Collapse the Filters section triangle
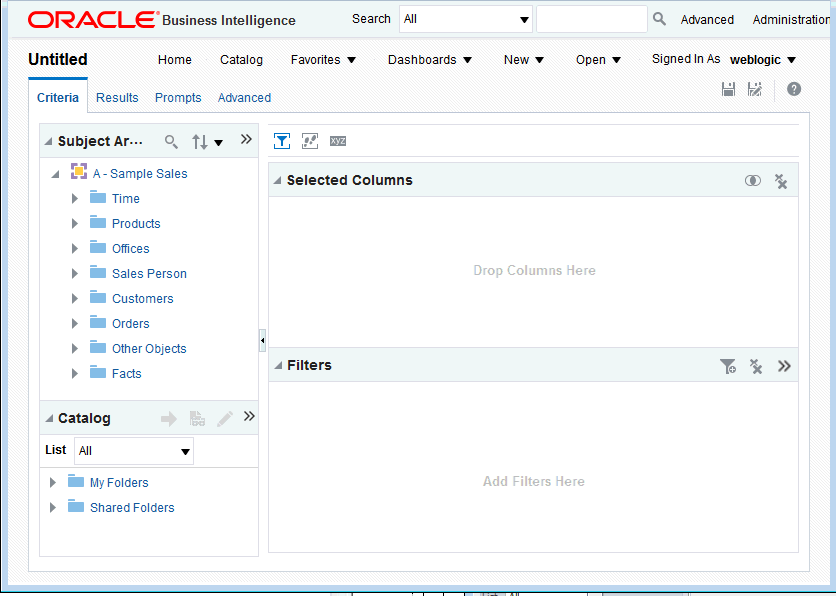Viewport: 836px width, 596px height. [x=277, y=366]
